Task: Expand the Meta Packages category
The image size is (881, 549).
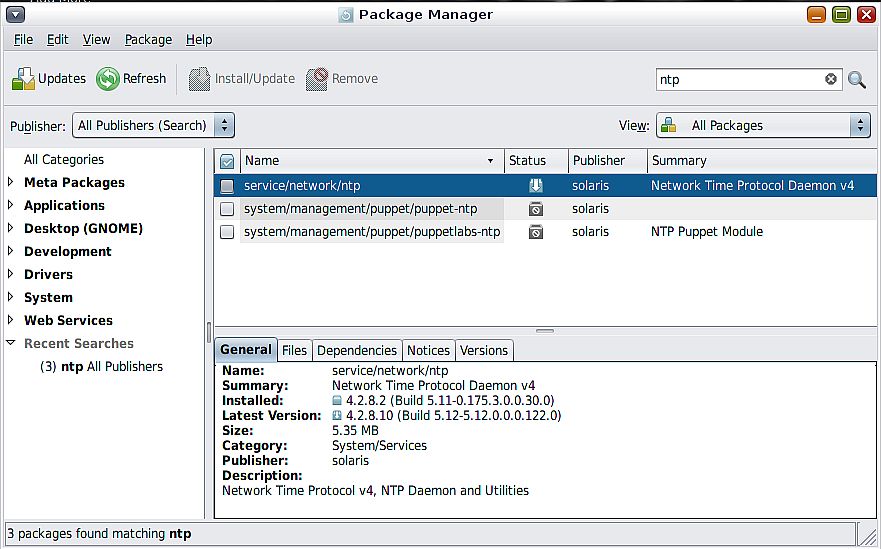Action: (11, 182)
